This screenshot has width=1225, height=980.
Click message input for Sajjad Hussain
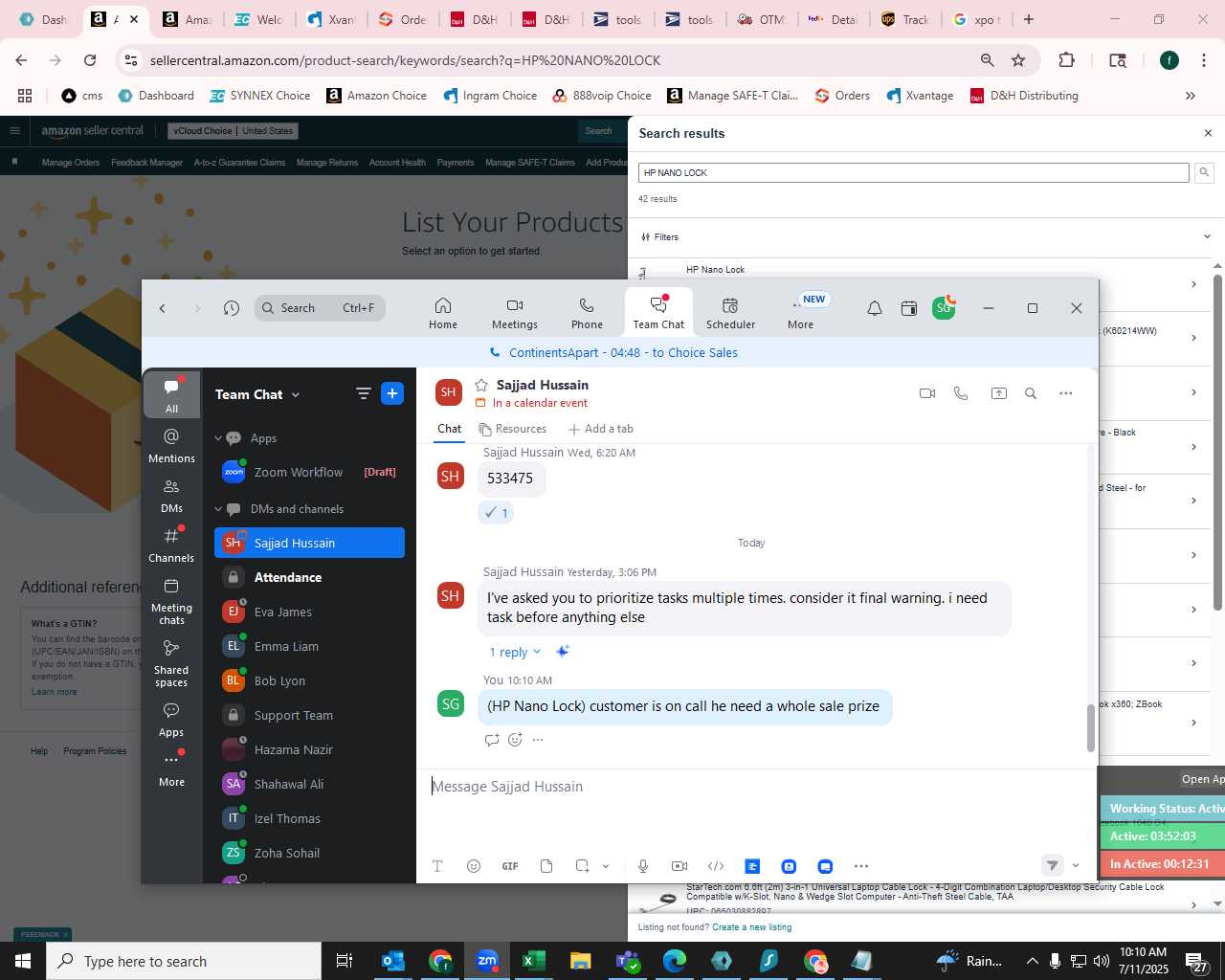756,787
